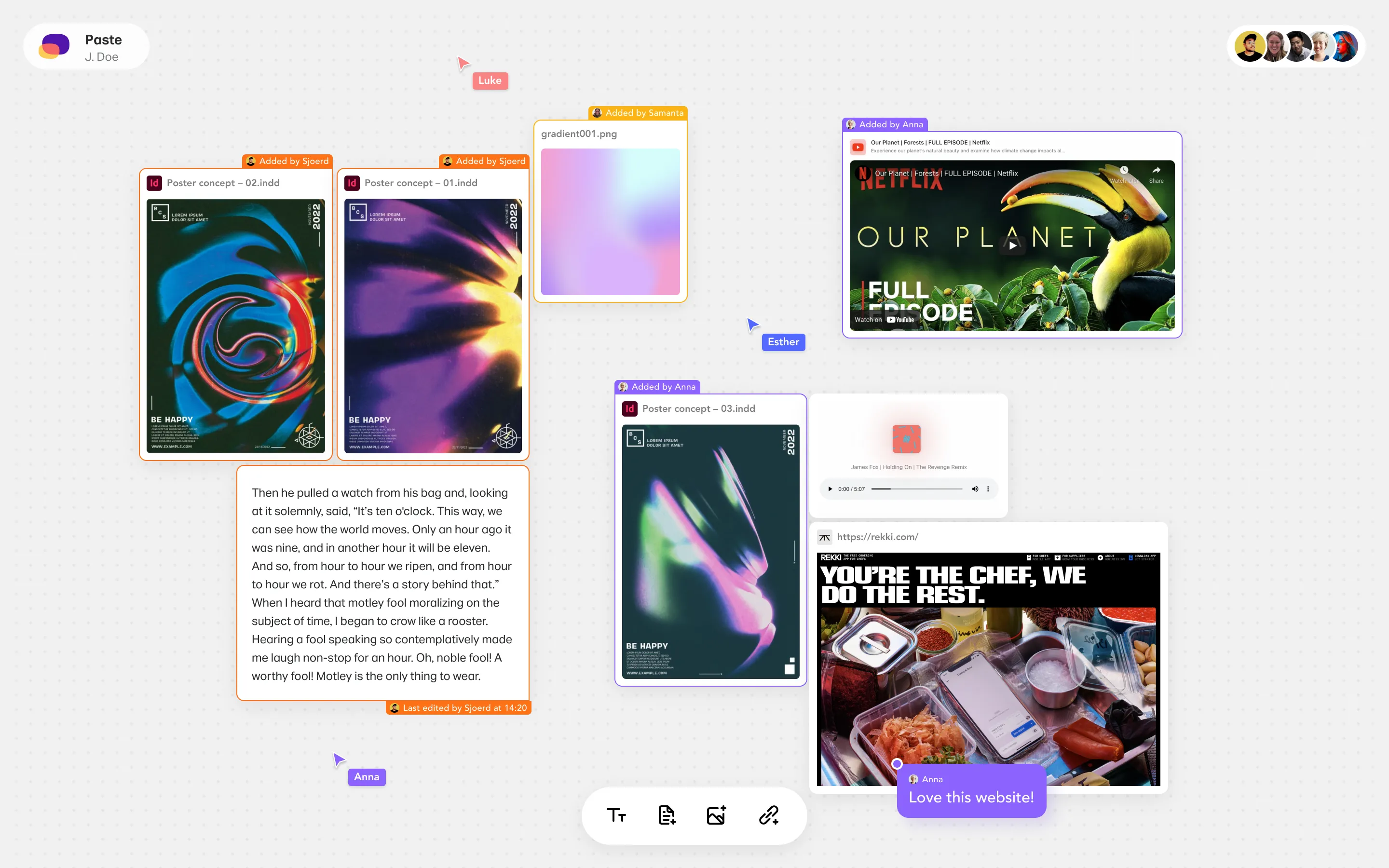Click the Anna cursor name tag

click(367, 777)
